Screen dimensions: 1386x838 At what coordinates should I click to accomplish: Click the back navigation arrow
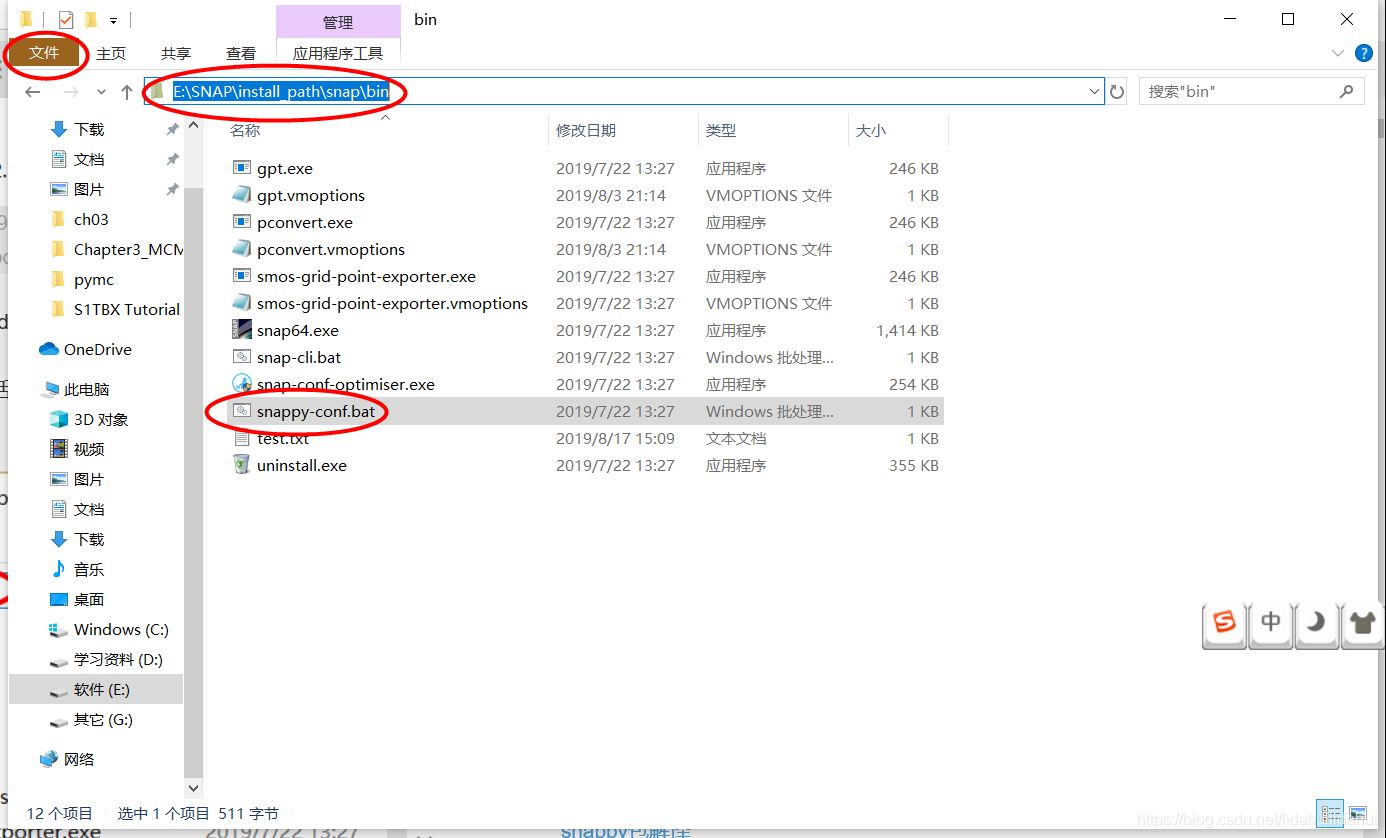pyautogui.click(x=33, y=92)
